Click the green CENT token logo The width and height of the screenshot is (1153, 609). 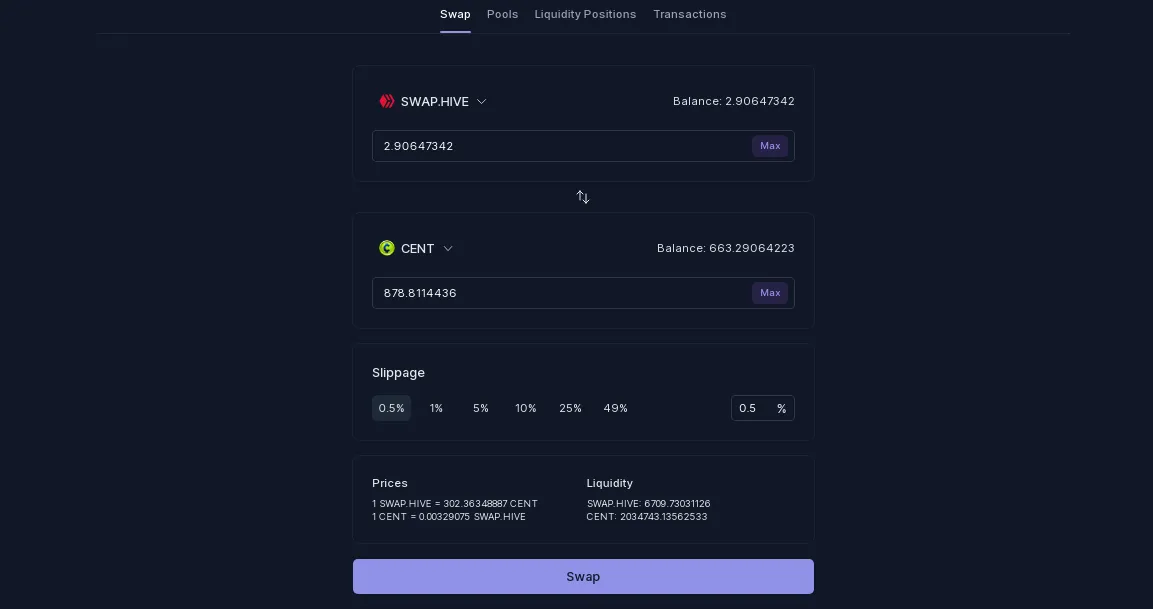coord(387,249)
